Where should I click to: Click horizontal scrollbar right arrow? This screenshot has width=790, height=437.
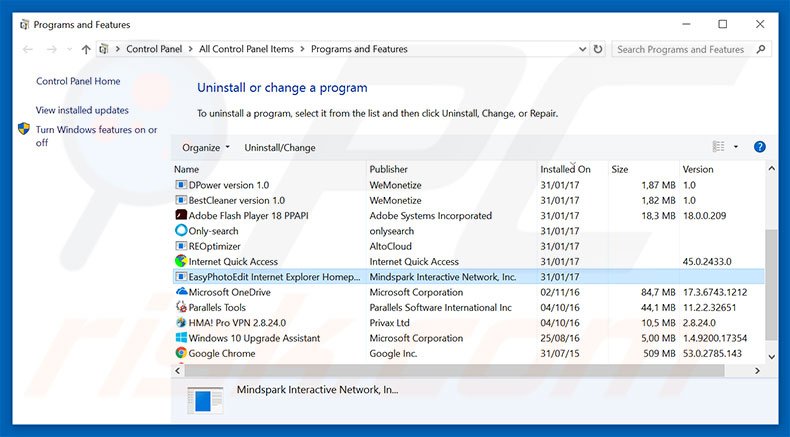point(757,370)
